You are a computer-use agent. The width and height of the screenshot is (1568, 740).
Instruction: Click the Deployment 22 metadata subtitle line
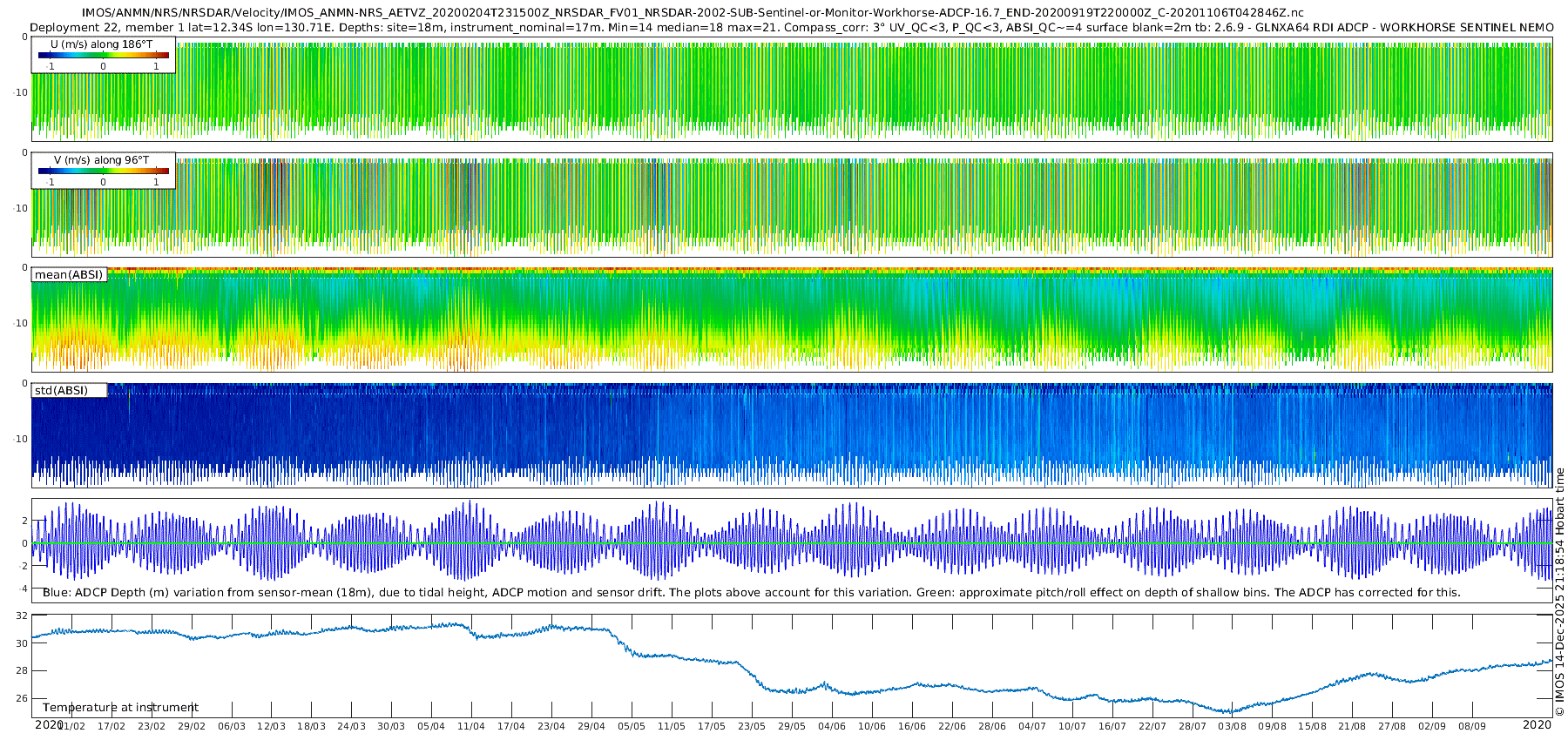pyautogui.click(x=791, y=27)
